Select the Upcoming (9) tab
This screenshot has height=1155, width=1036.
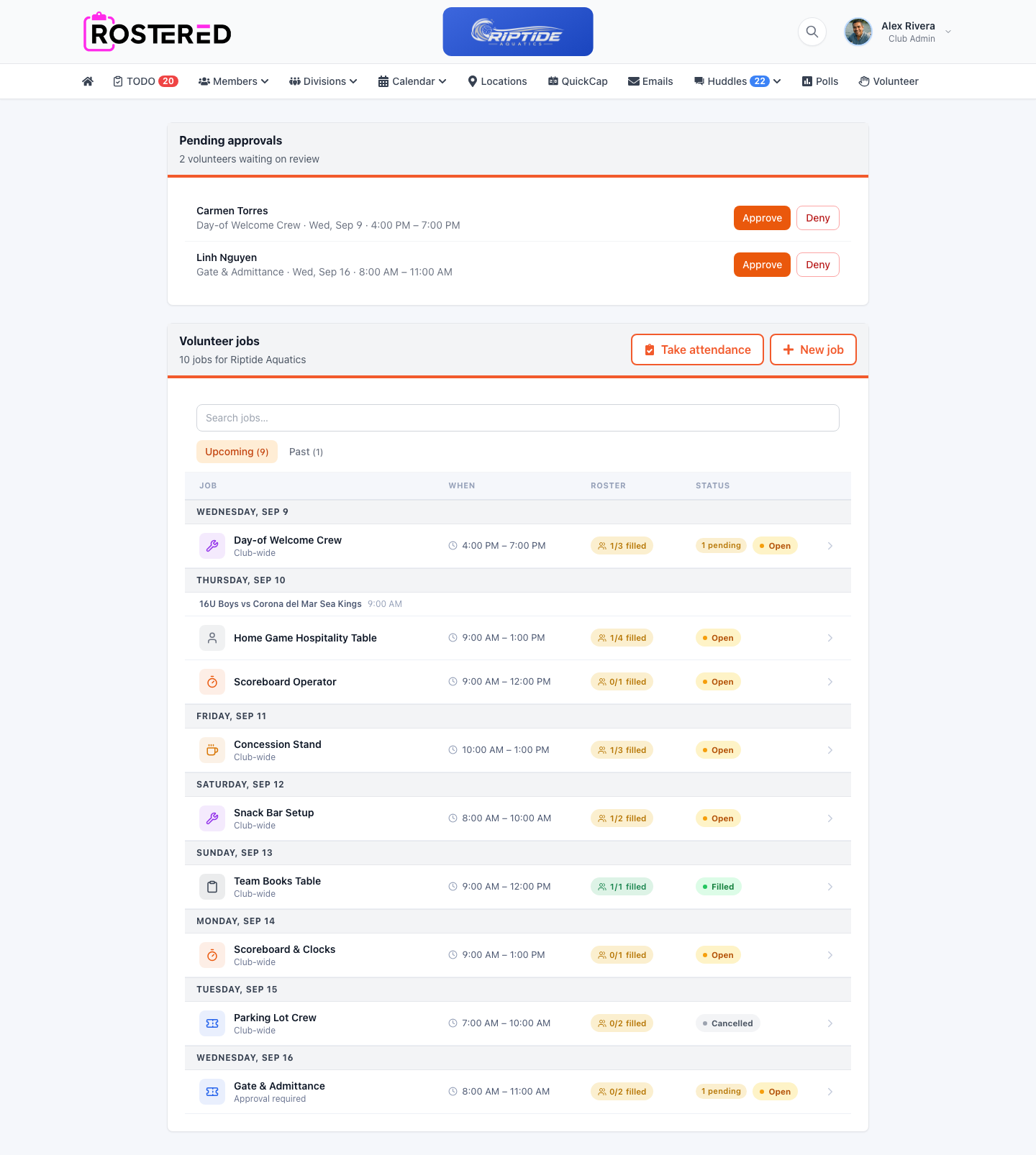point(237,452)
